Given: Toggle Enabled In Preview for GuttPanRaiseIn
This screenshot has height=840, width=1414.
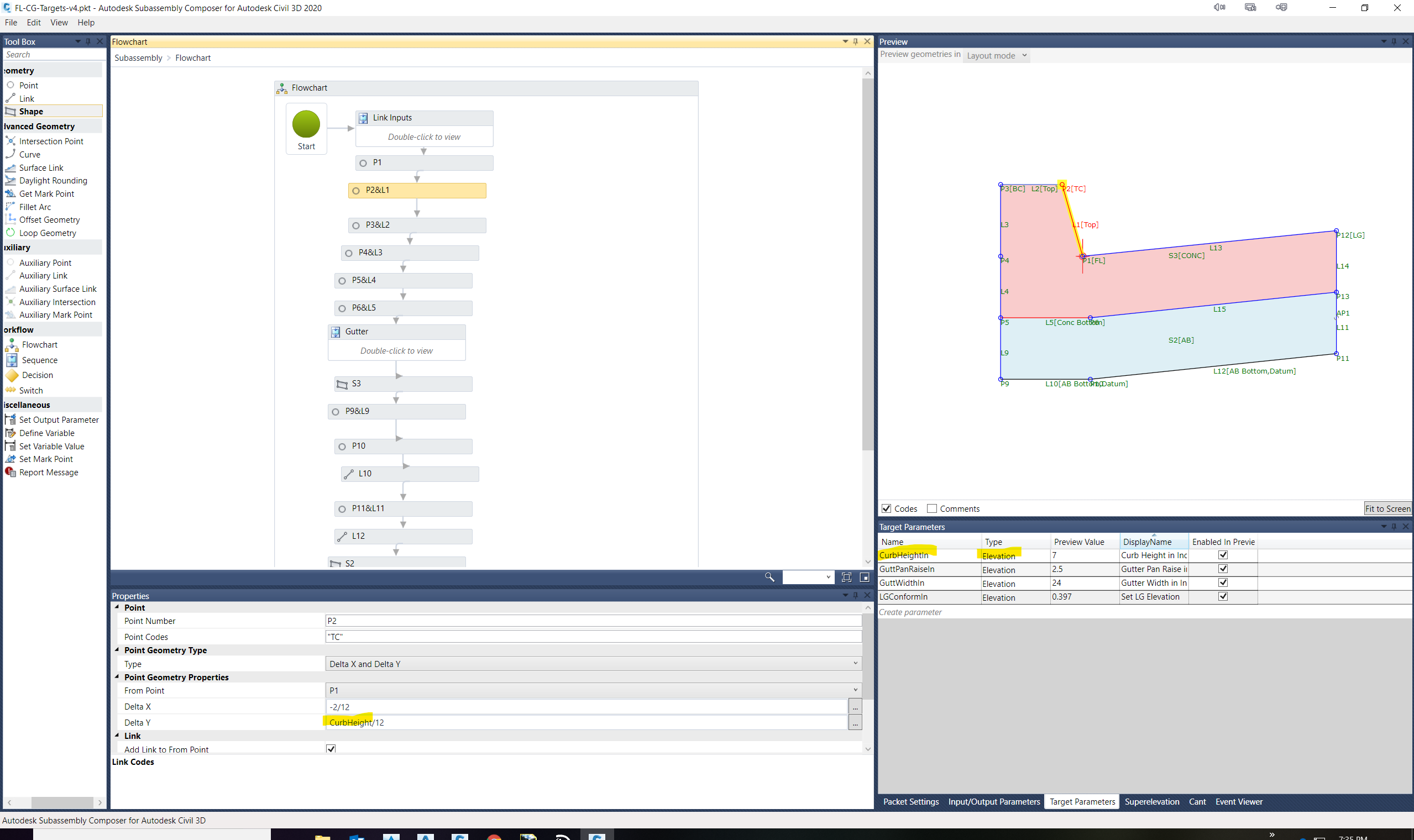Looking at the screenshot, I should 1223,569.
